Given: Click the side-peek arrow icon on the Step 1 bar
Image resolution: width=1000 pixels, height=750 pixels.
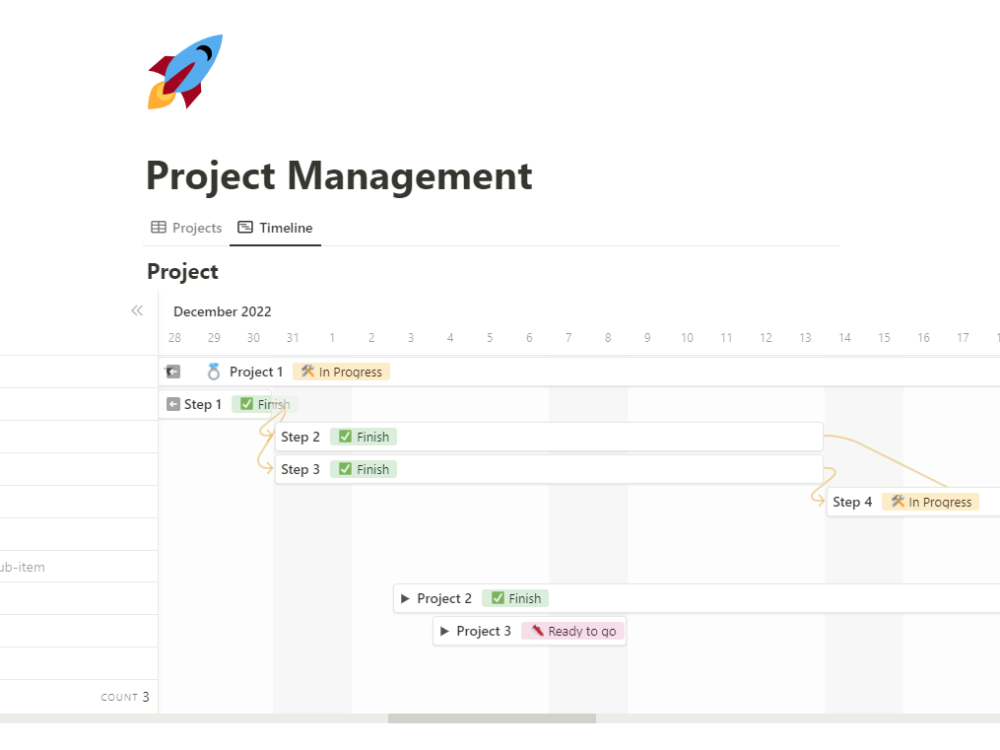Looking at the screenshot, I should (172, 404).
